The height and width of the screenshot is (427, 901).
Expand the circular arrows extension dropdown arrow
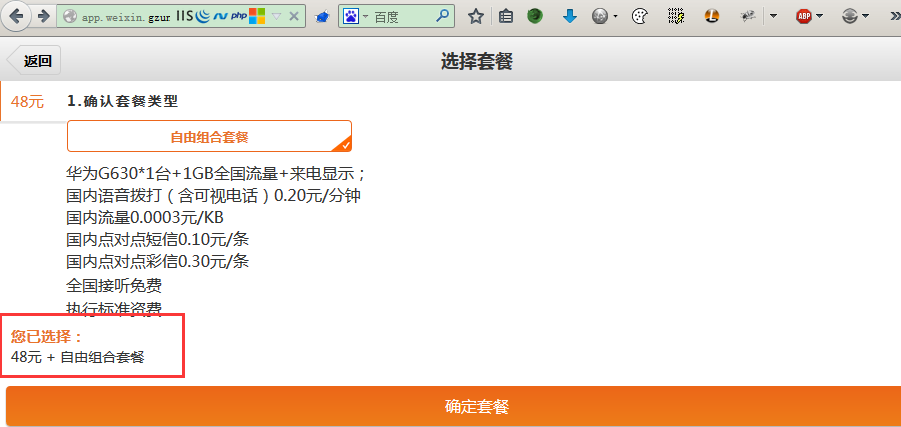[865, 17]
